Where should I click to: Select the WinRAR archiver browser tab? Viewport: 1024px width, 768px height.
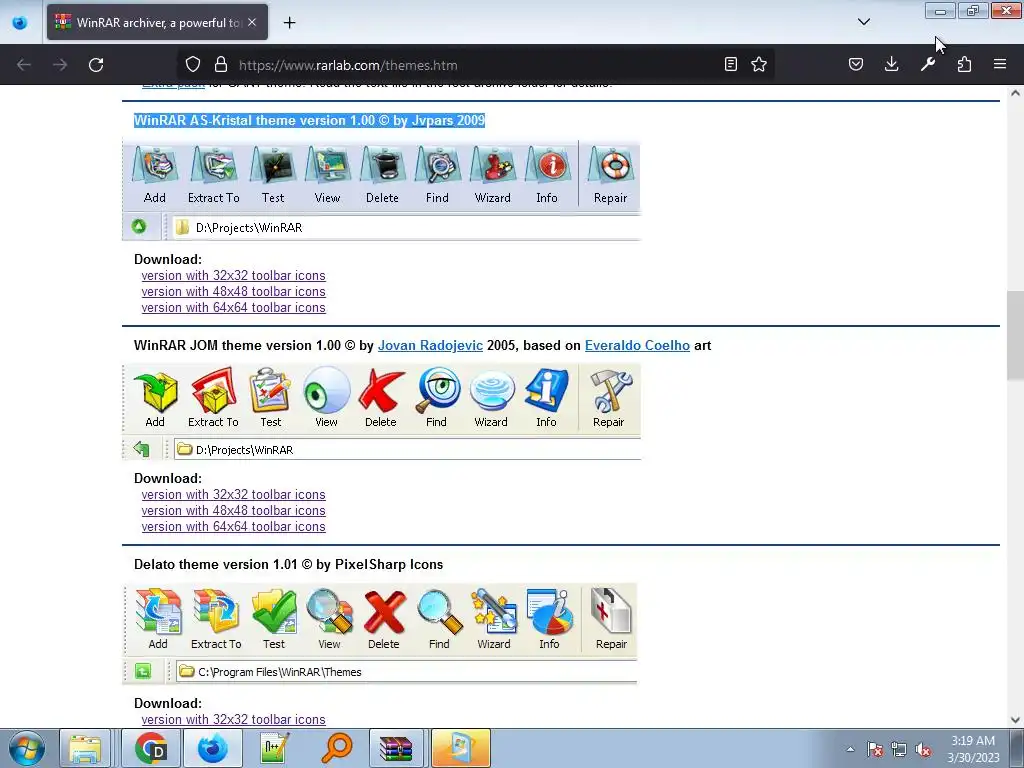coord(157,22)
